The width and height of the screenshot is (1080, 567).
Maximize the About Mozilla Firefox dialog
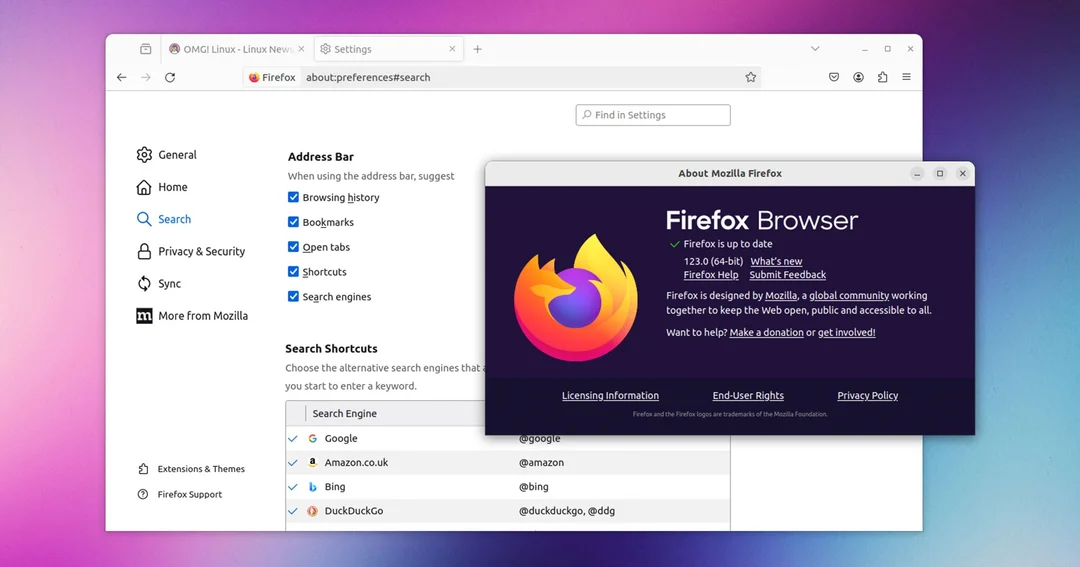pyautogui.click(x=940, y=174)
